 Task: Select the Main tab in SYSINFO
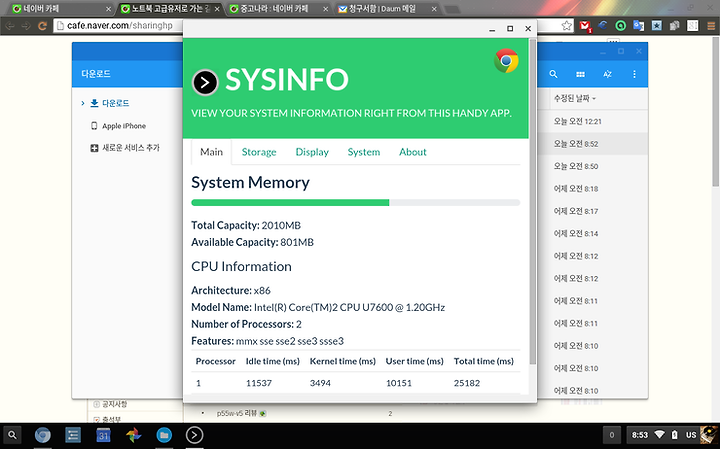[x=211, y=152]
